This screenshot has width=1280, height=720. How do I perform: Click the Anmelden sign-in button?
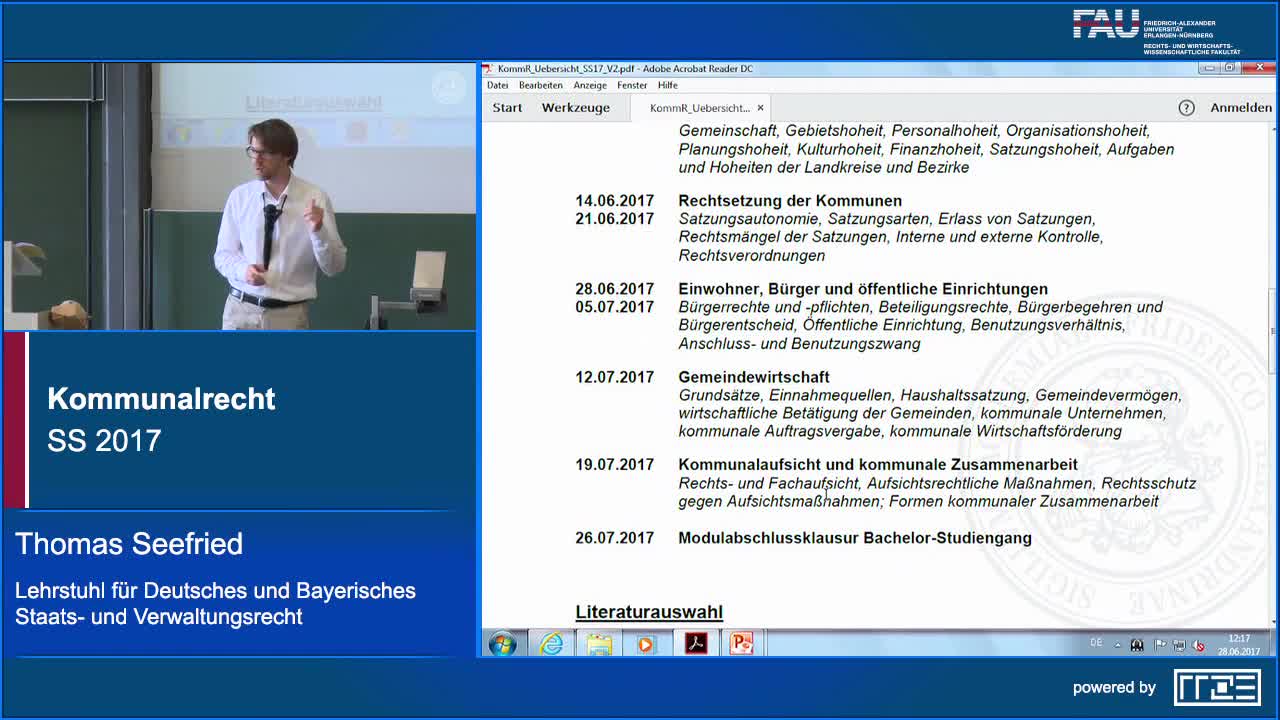[1241, 108]
